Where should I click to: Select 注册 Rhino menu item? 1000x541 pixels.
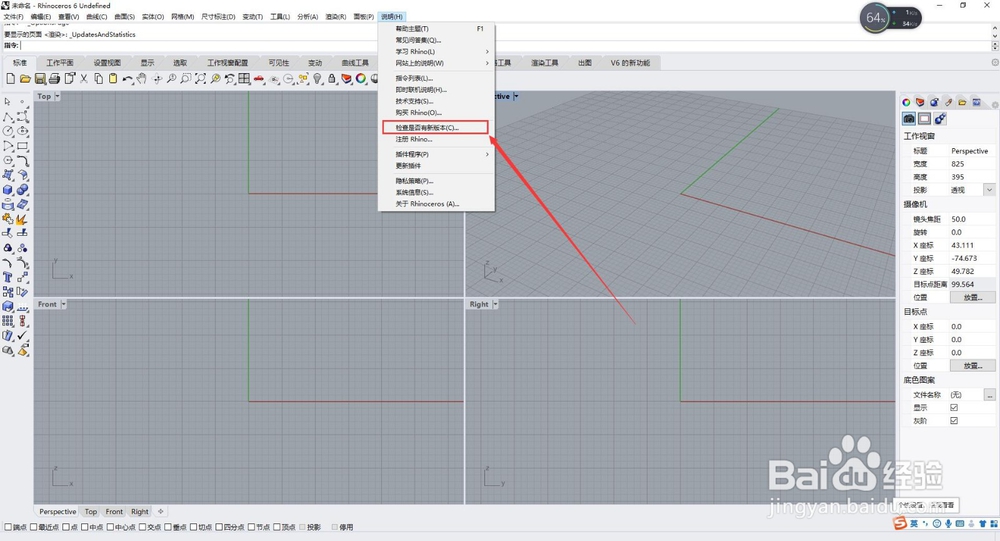pos(437,139)
